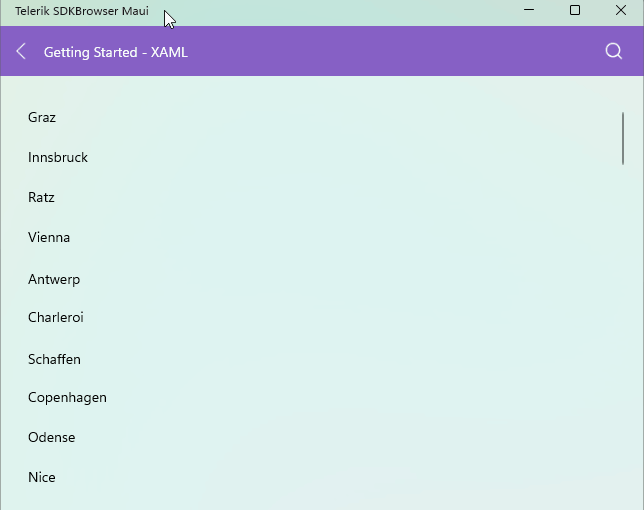Screen dimensions: 644x510
Task: Choose the Innsbruck list item
Action: pos(58,157)
